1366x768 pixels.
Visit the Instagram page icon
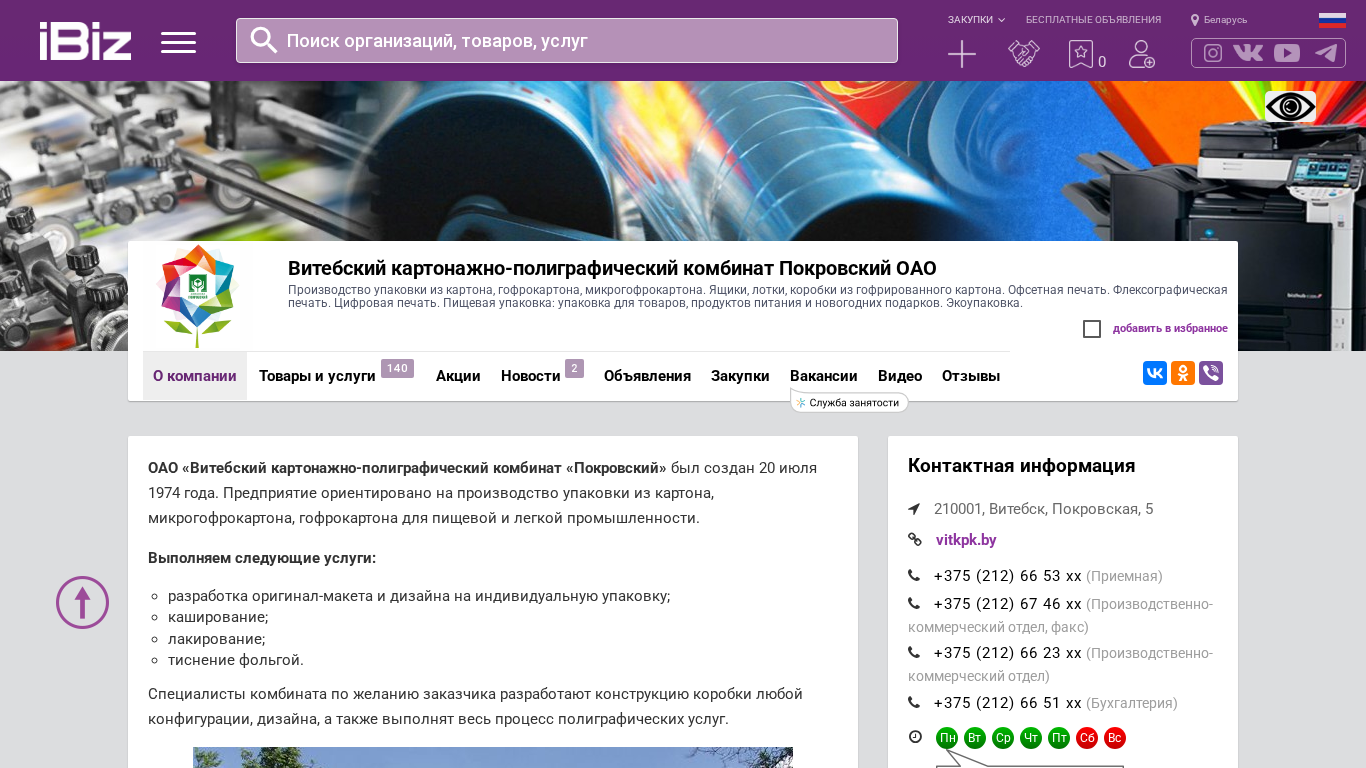coord(1213,53)
